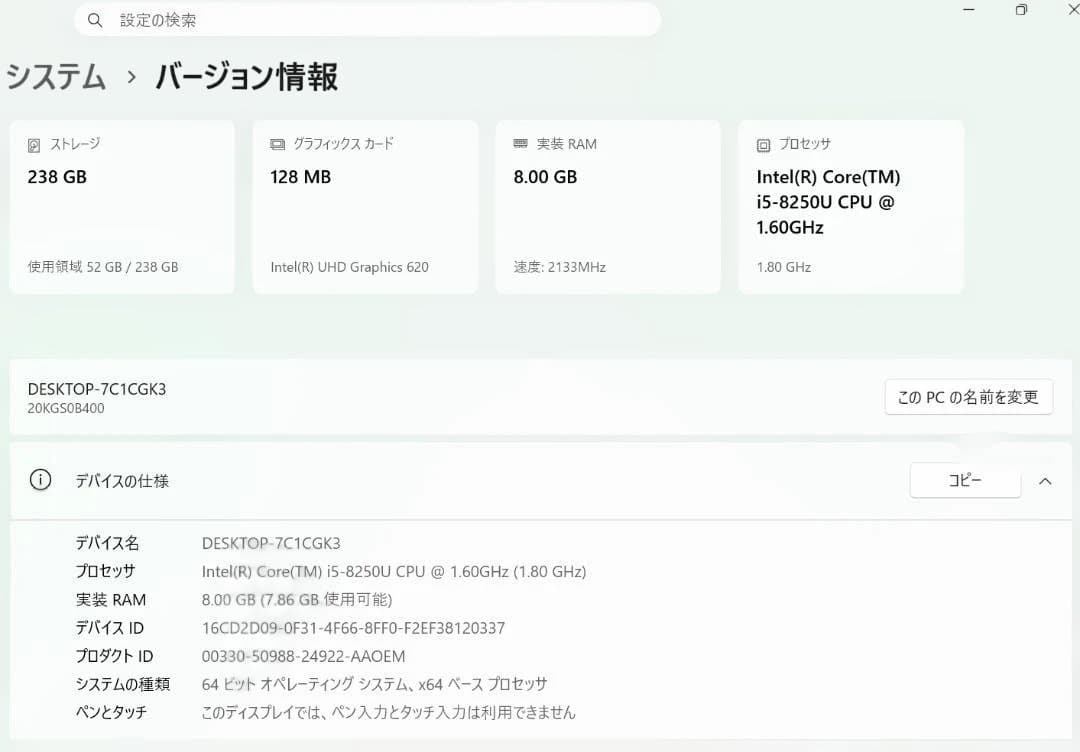Collapse the デバイスの仕様 section chevron
Screen dimensions: 1080x752
[1047, 480]
